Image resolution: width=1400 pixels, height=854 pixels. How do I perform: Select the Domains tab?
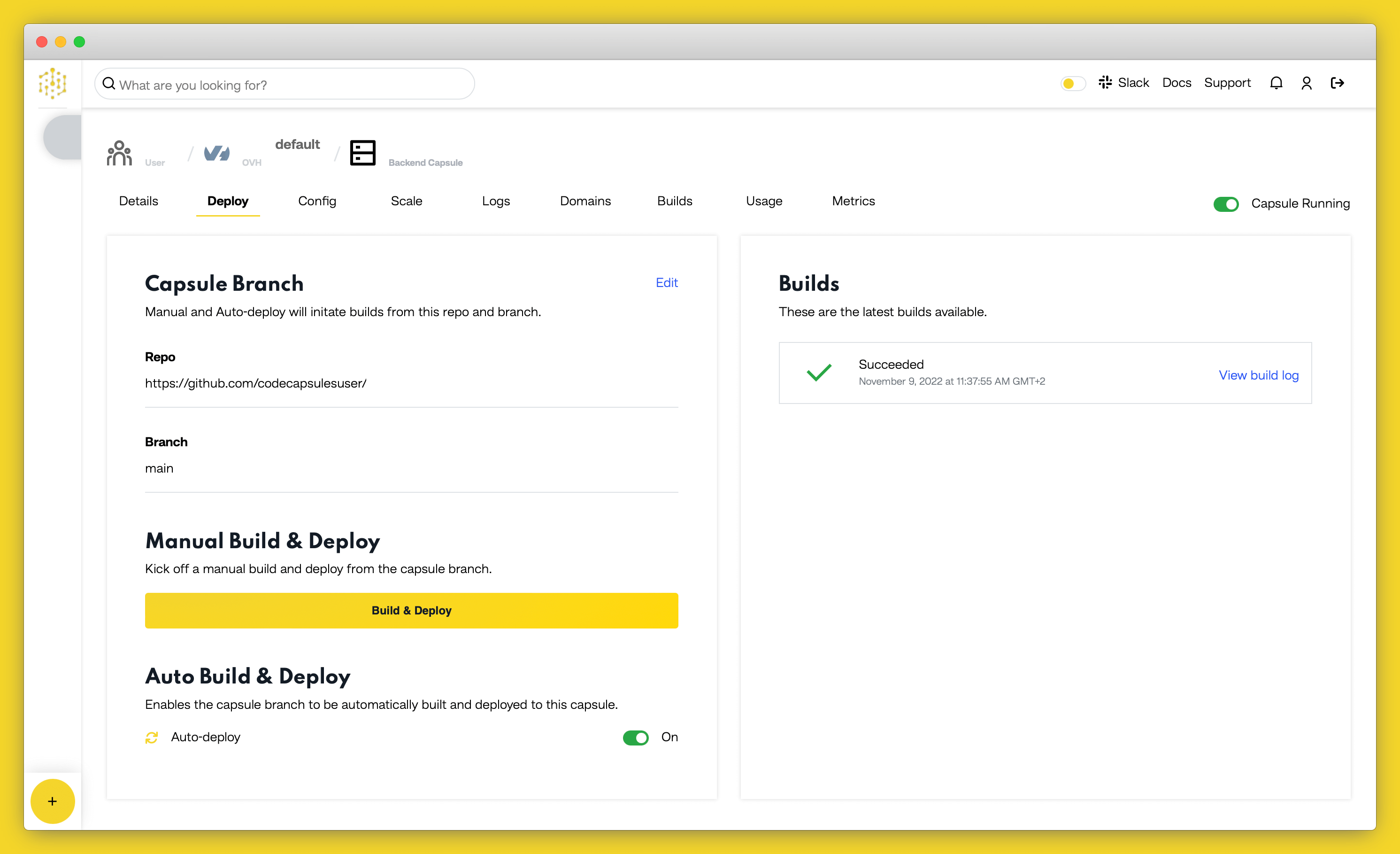[x=585, y=201]
